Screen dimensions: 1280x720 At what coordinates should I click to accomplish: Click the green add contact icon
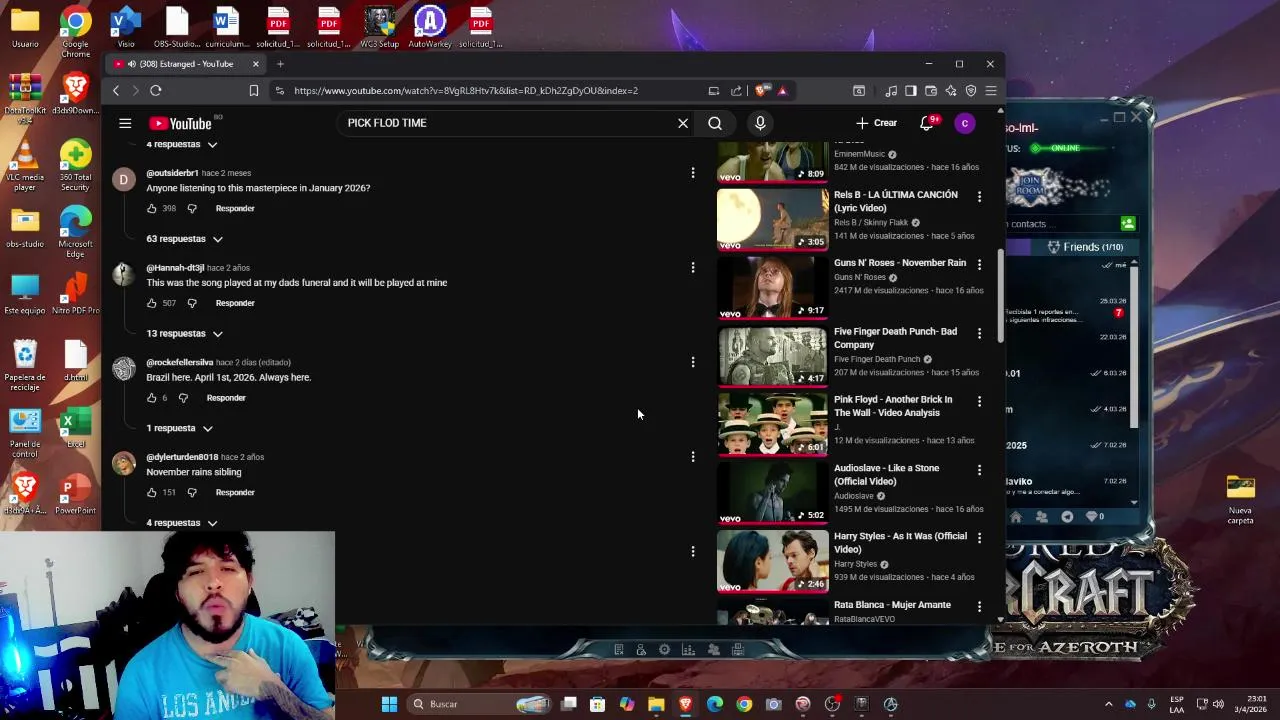click(x=1128, y=224)
